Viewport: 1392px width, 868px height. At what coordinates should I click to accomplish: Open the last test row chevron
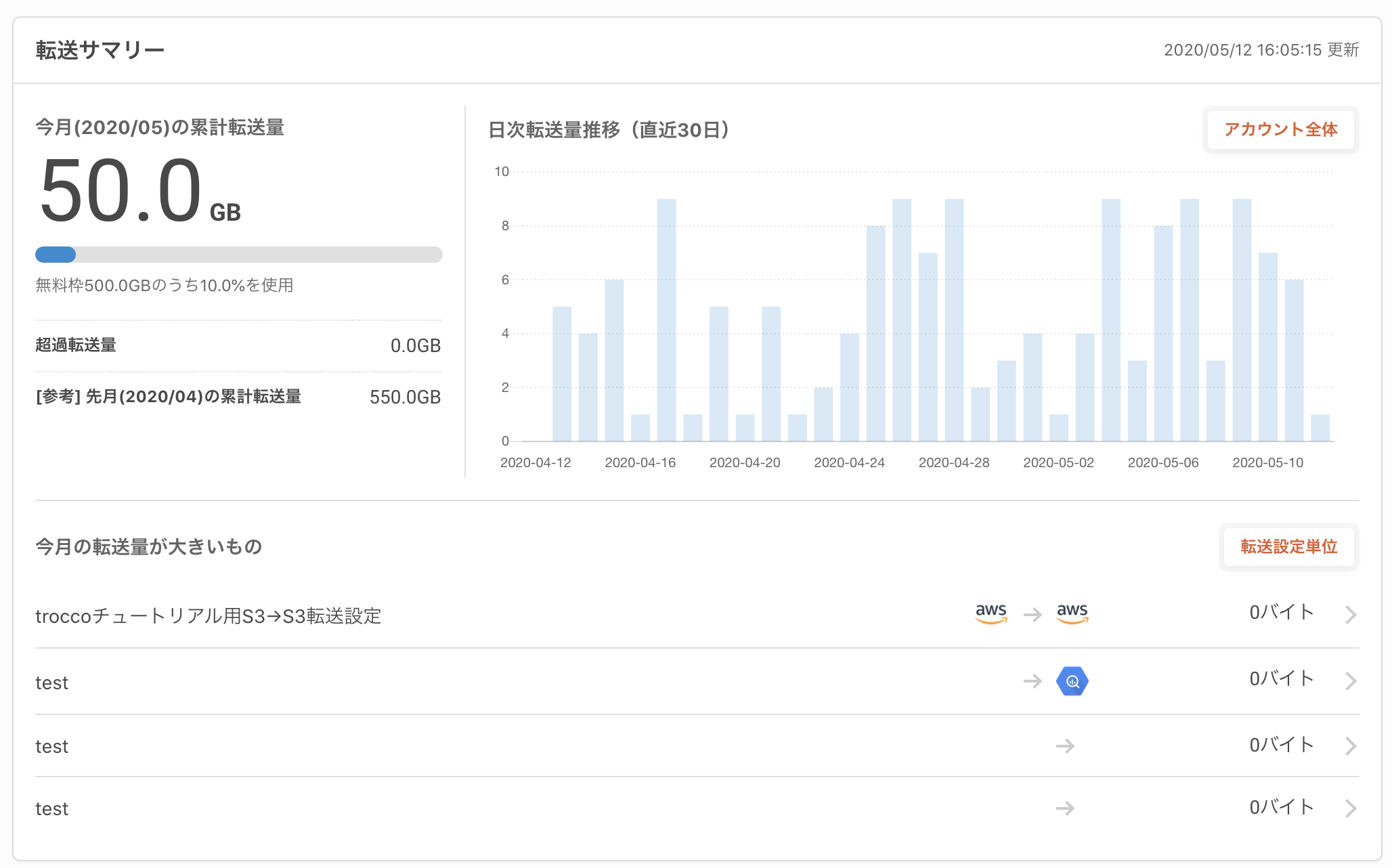[x=1350, y=808]
